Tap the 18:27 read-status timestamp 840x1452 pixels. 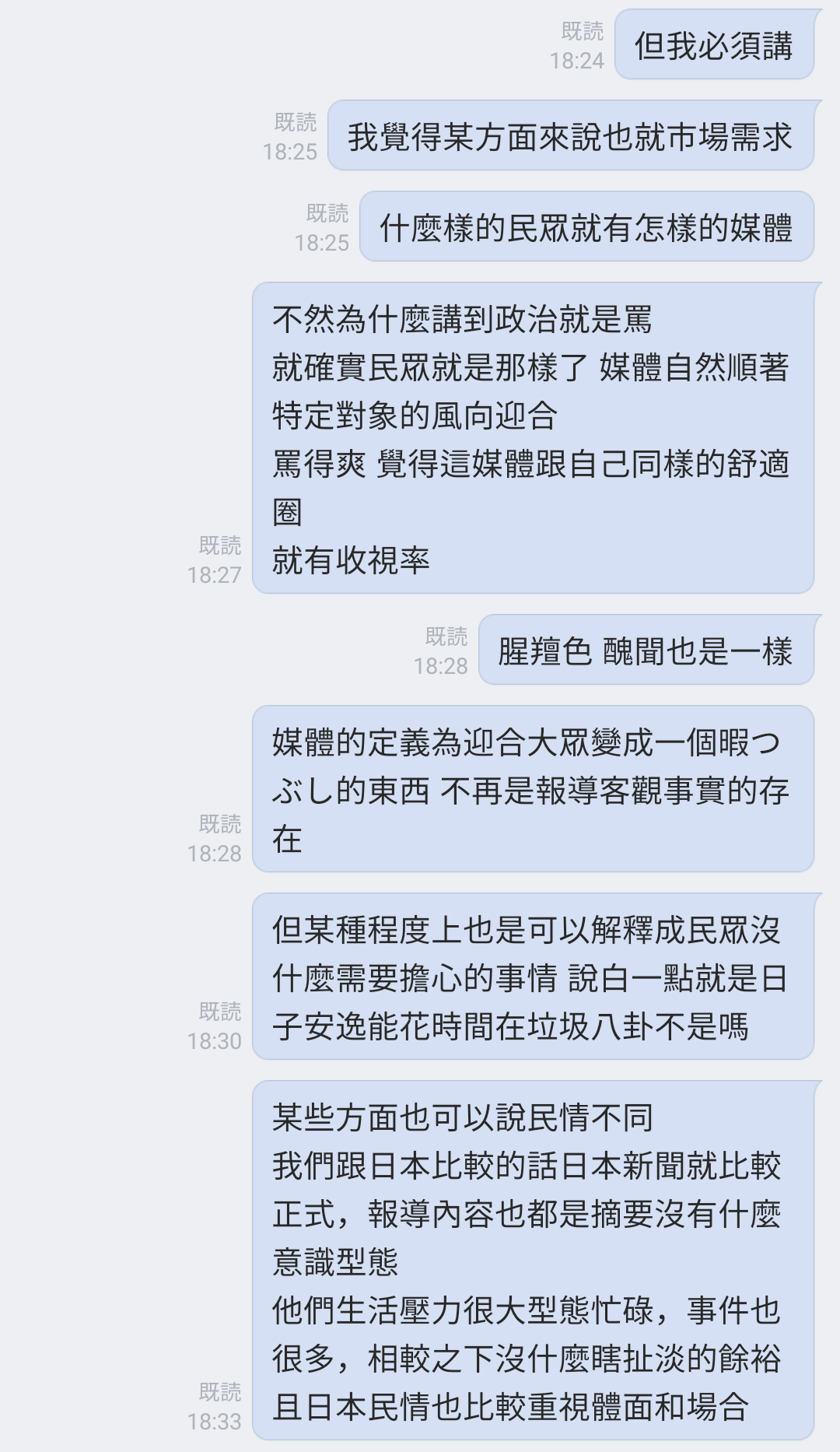(214, 575)
